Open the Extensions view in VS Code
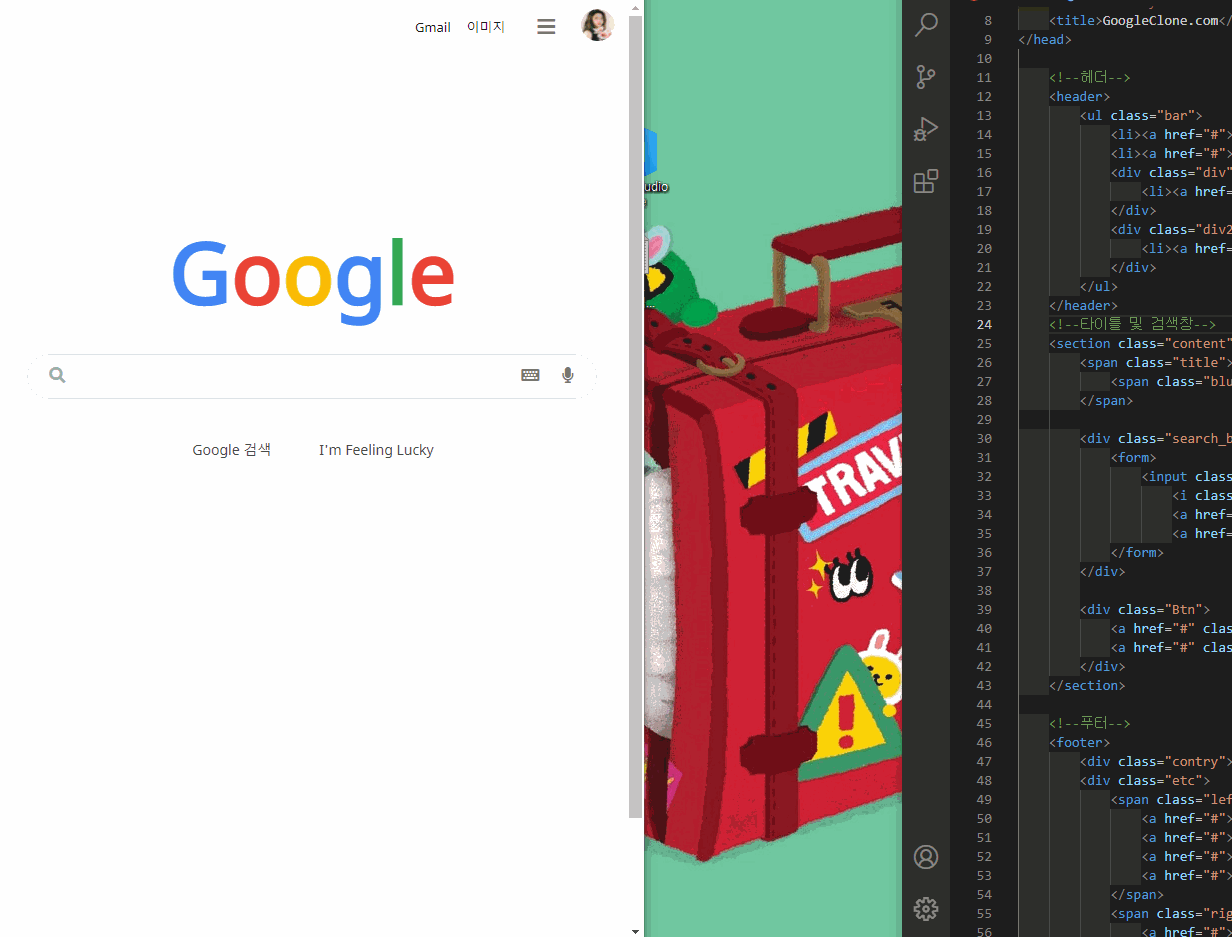Screen dimensions: 1232x937 [x=926, y=181]
